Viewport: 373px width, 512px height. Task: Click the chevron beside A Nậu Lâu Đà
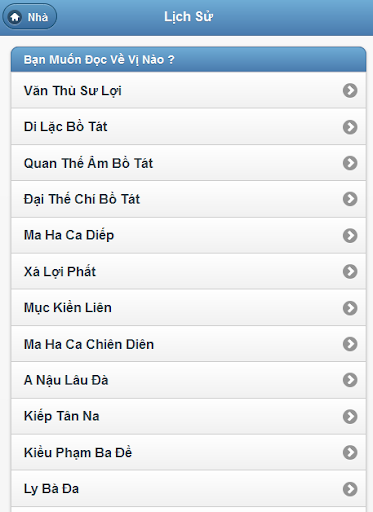point(350,380)
